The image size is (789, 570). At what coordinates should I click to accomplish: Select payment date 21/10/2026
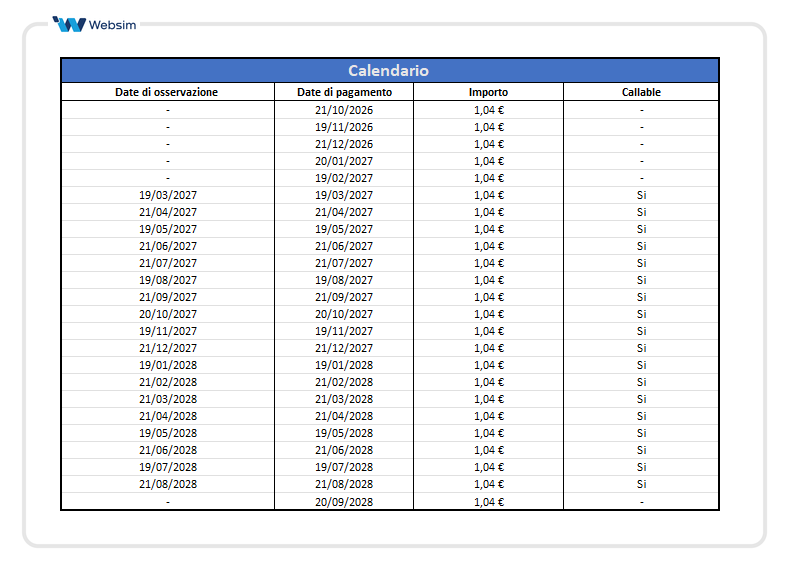344,110
